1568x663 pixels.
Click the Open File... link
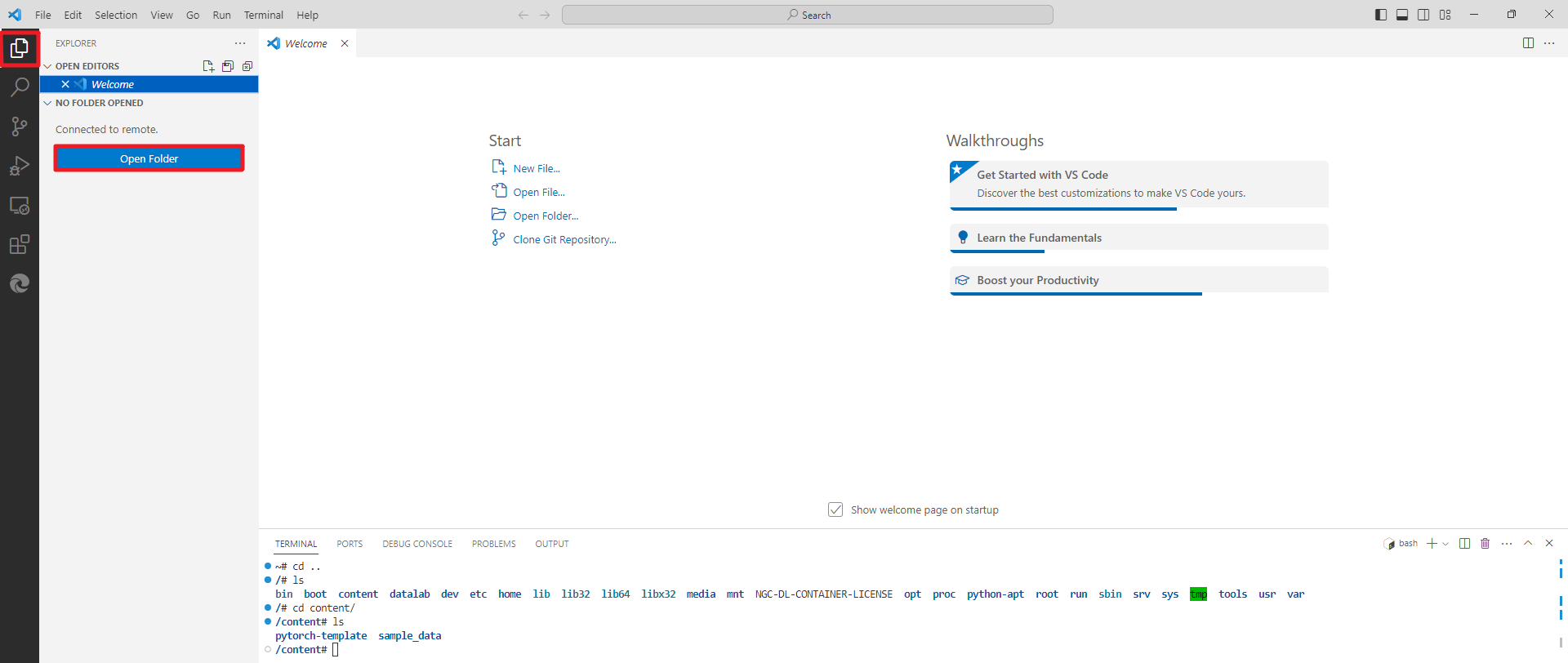[539, 192]
